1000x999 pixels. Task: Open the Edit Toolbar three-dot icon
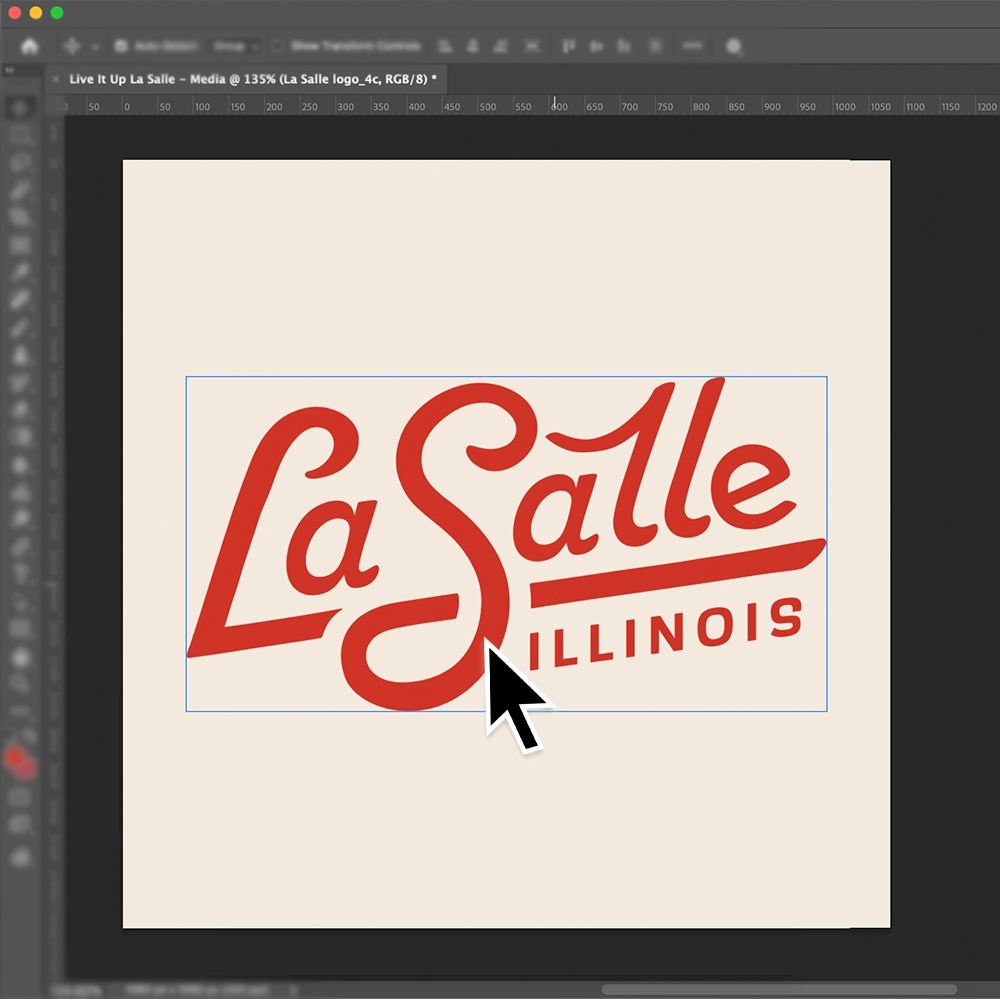point(20,711)
